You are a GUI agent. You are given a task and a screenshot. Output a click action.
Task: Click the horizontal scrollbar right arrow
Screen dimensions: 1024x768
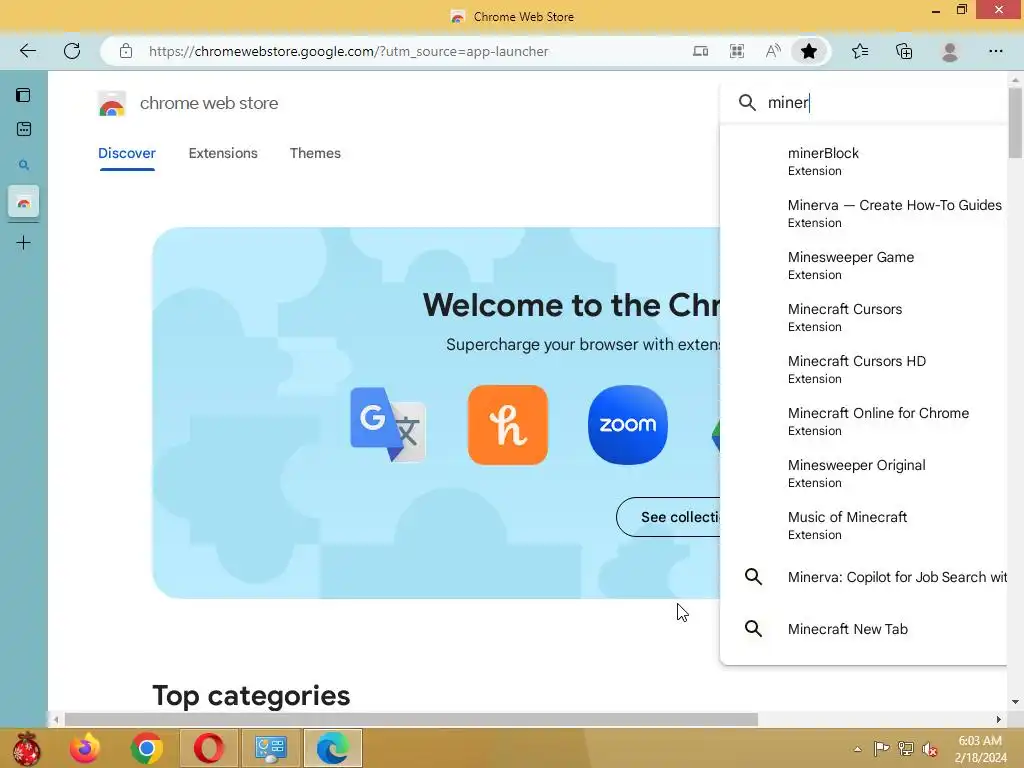pos(998,720)
